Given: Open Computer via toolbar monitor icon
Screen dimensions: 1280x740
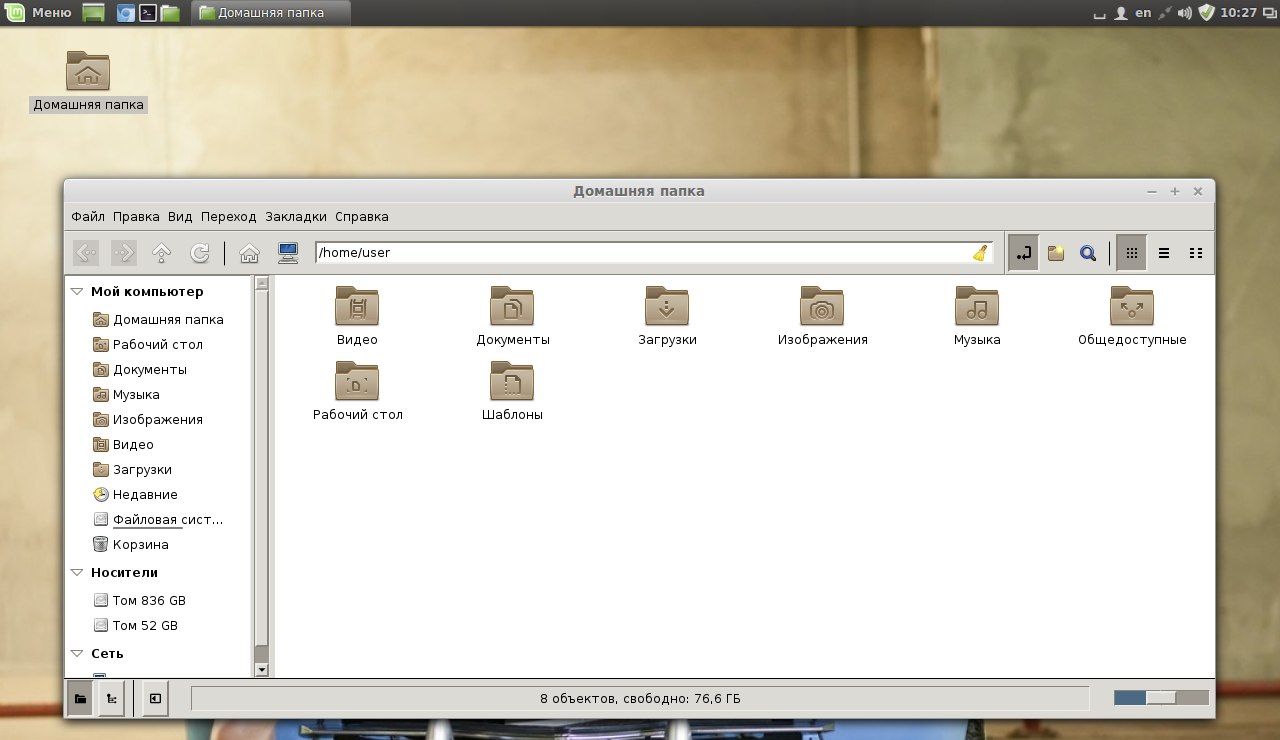Looking at the screenshot, I should tap(288, 253).
